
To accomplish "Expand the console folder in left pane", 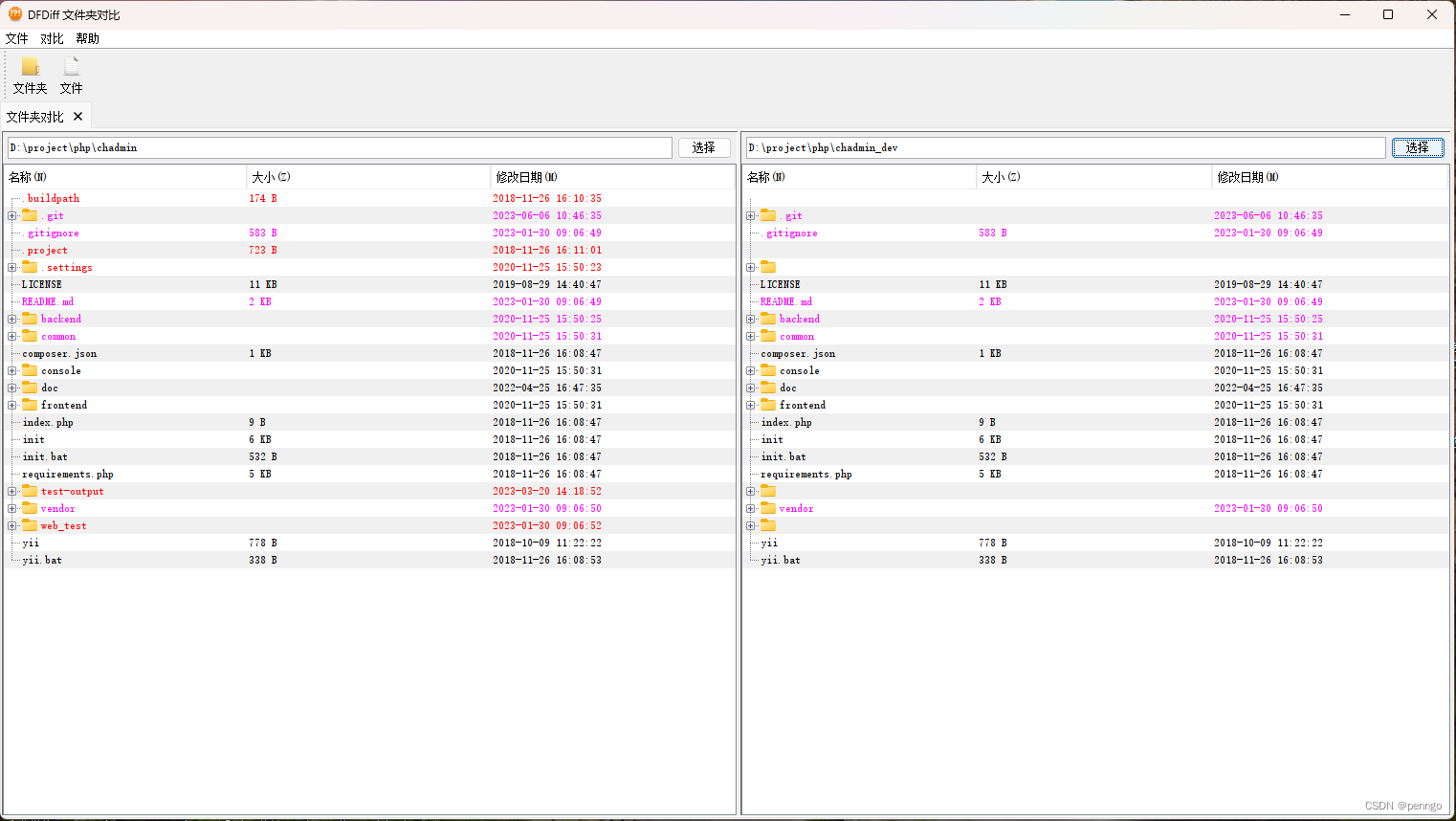I will (x=12, y=370).
